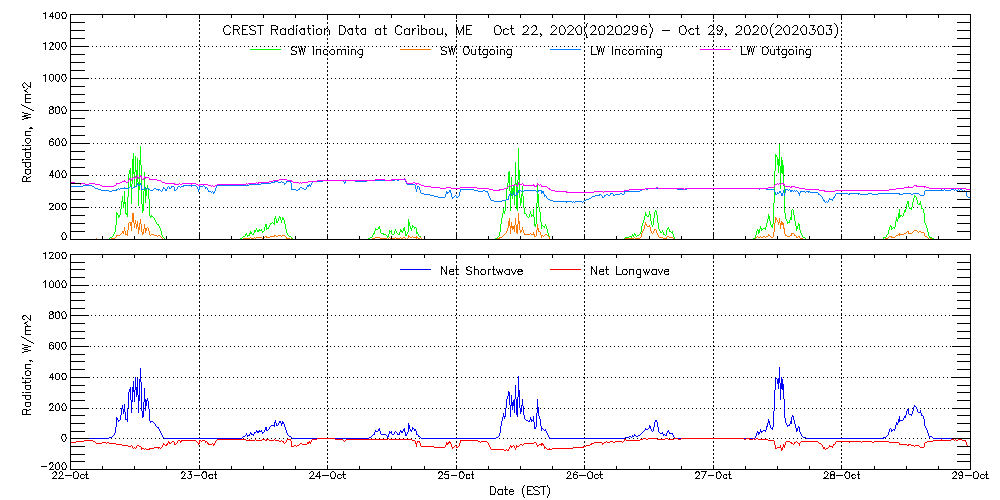Image resolution: width=1000 pixels, height=500 pixels.
Task: Click the 27-Oct date tick label
Action: tap(713, 478)
